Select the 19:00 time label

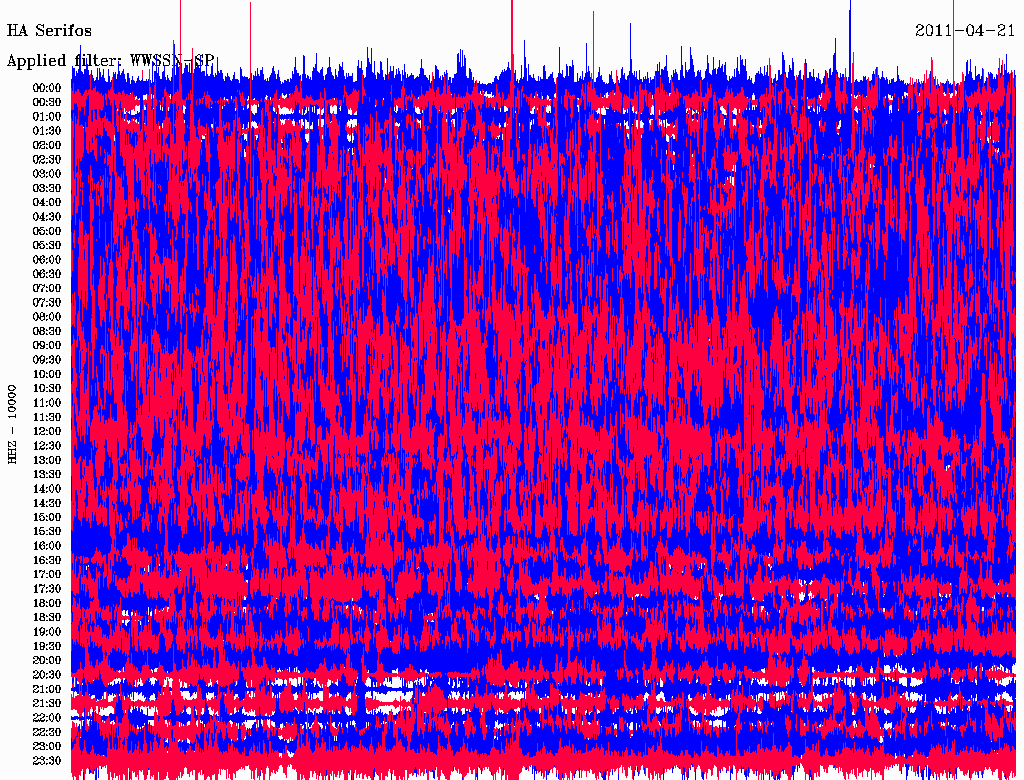click(x=47, y=632)
